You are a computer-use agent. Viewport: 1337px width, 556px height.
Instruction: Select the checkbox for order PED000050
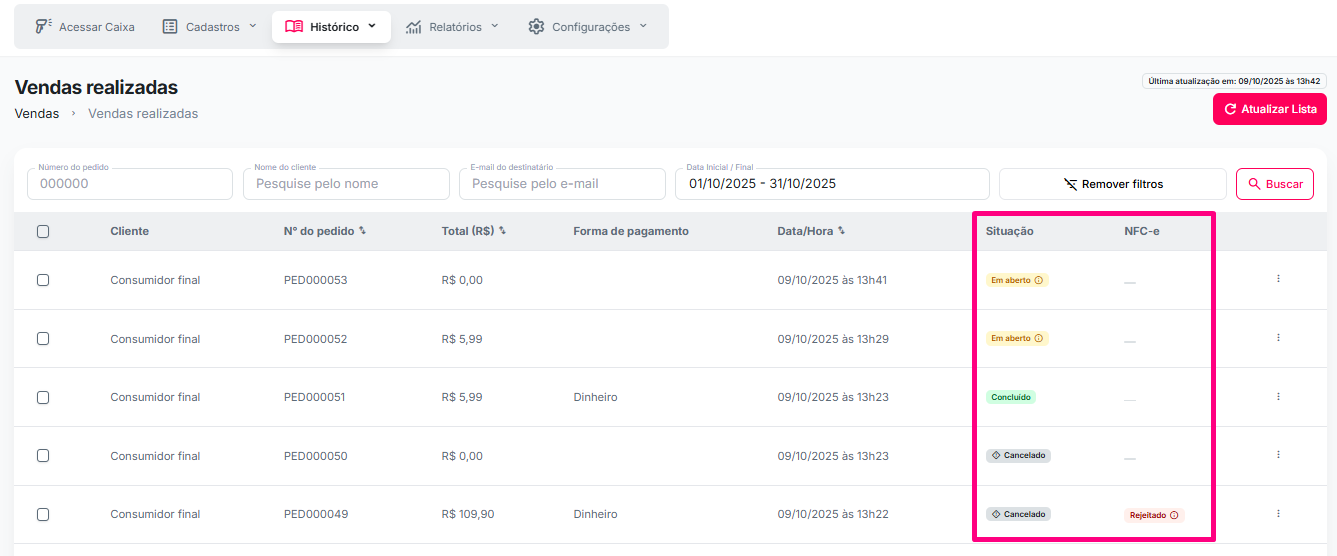click(43, 456)
